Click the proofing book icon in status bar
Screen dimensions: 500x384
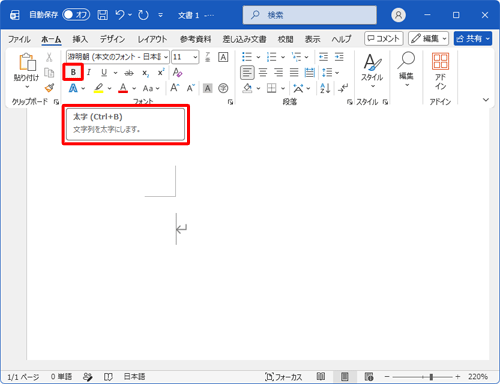[x=108, y=377]
